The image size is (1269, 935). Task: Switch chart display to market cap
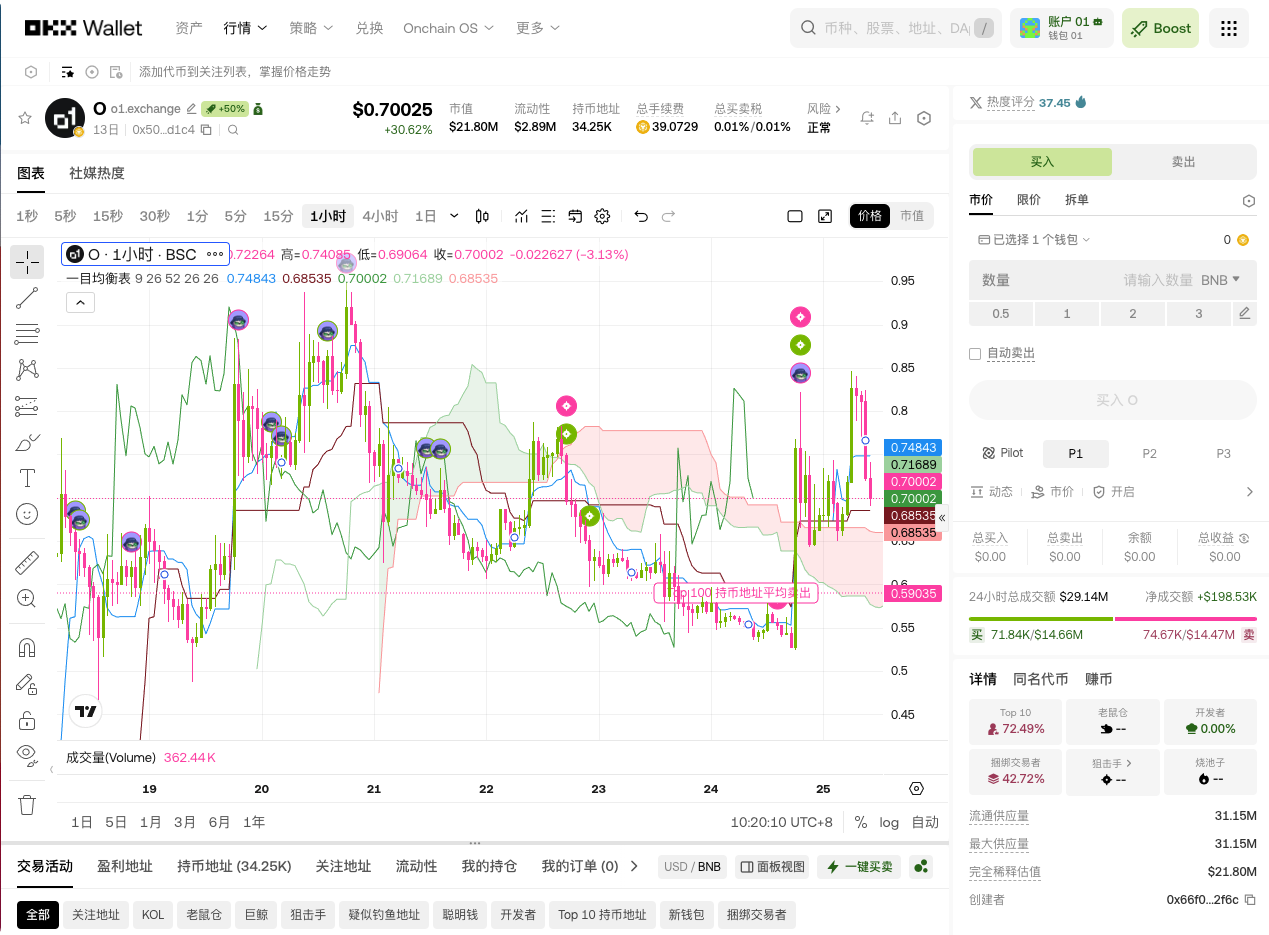pos(912,216)
